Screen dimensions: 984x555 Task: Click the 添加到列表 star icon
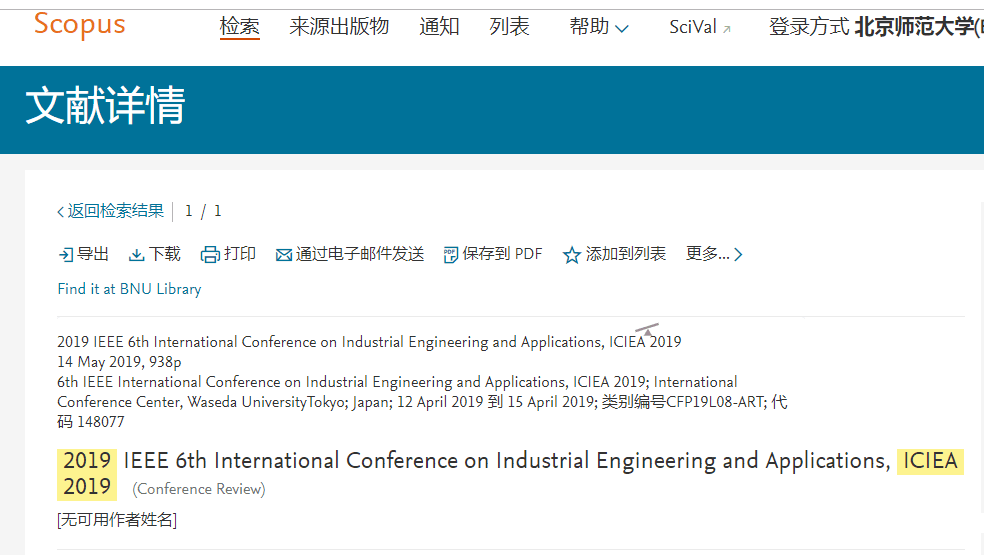571,254
